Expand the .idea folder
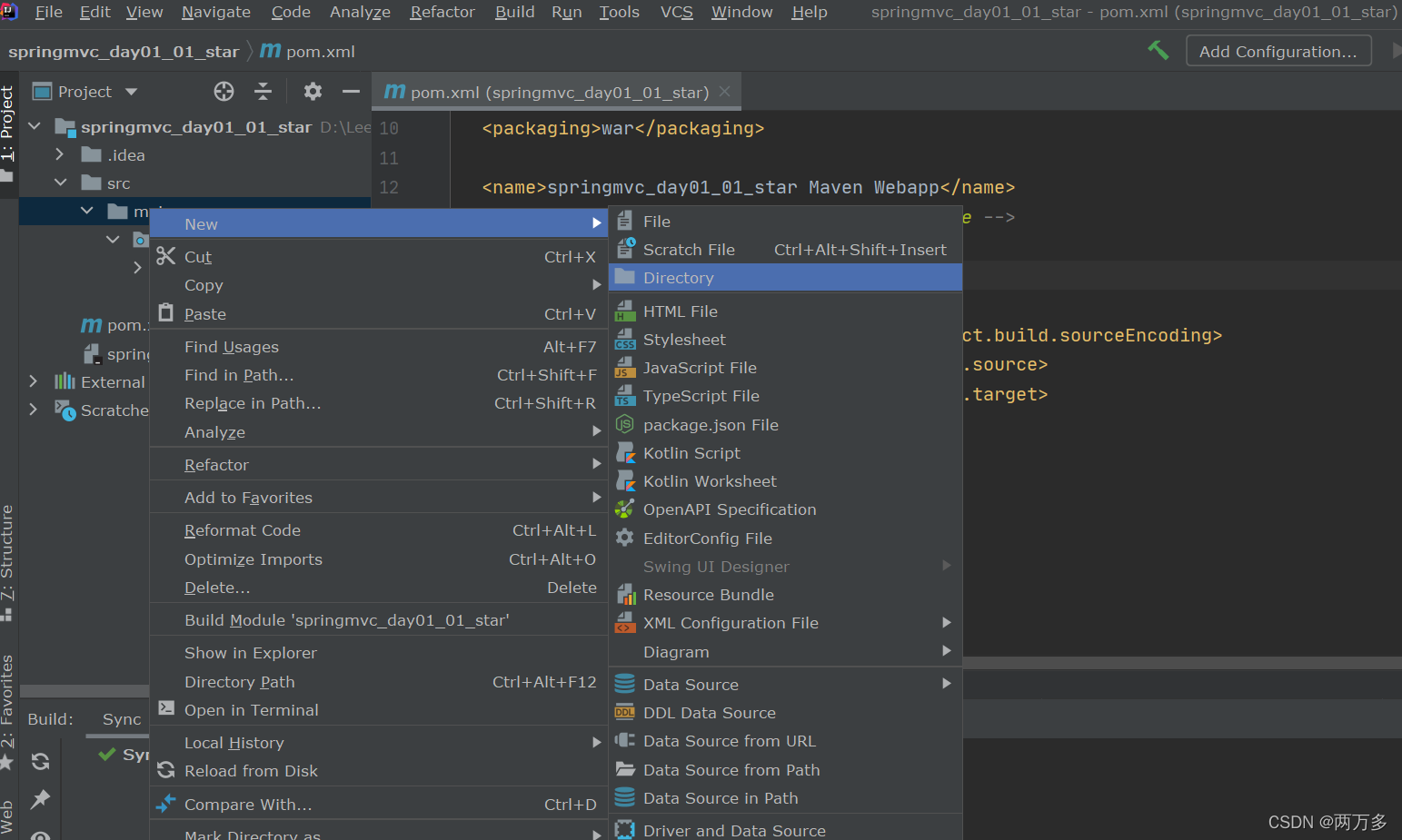Viewport: 1402px width, 840px height. 60,154
